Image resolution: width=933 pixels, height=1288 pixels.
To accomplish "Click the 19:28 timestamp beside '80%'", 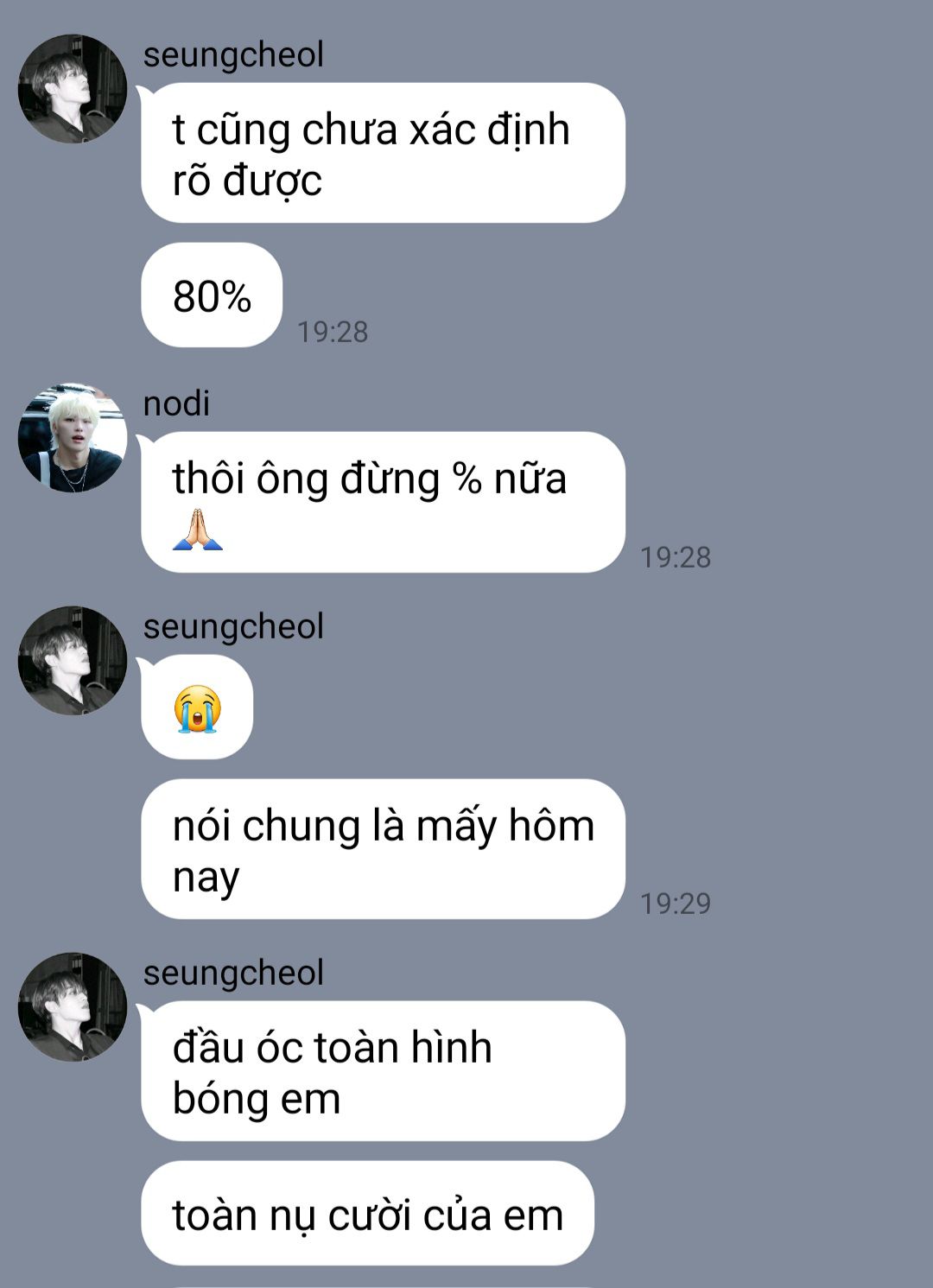I will [x=333, y=332].
